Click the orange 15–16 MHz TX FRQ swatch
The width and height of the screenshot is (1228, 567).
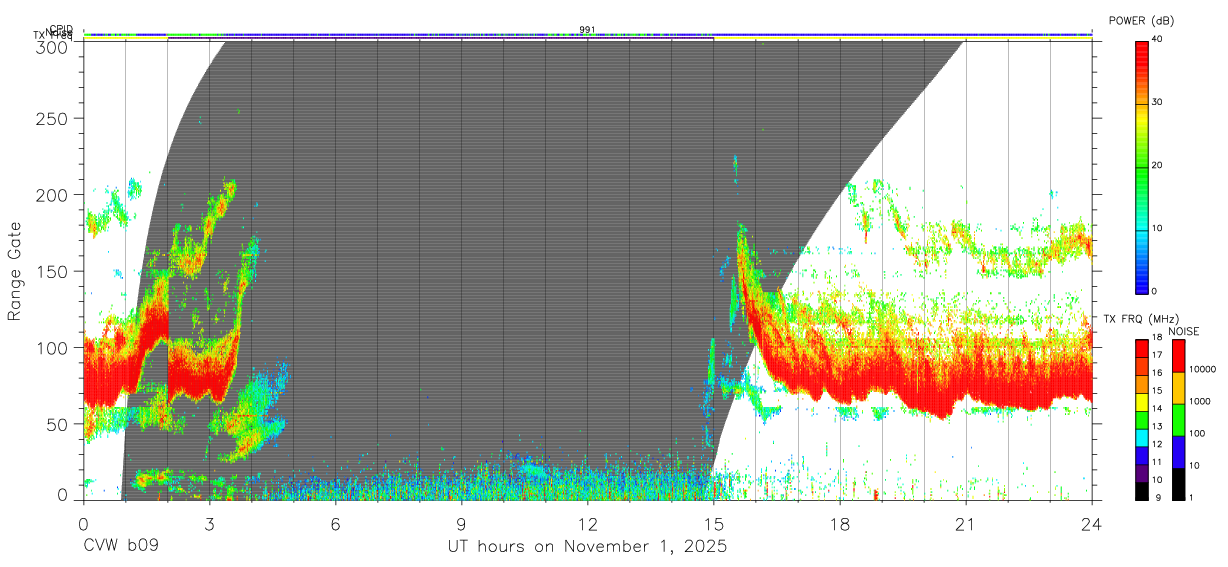pos(1141,384)
